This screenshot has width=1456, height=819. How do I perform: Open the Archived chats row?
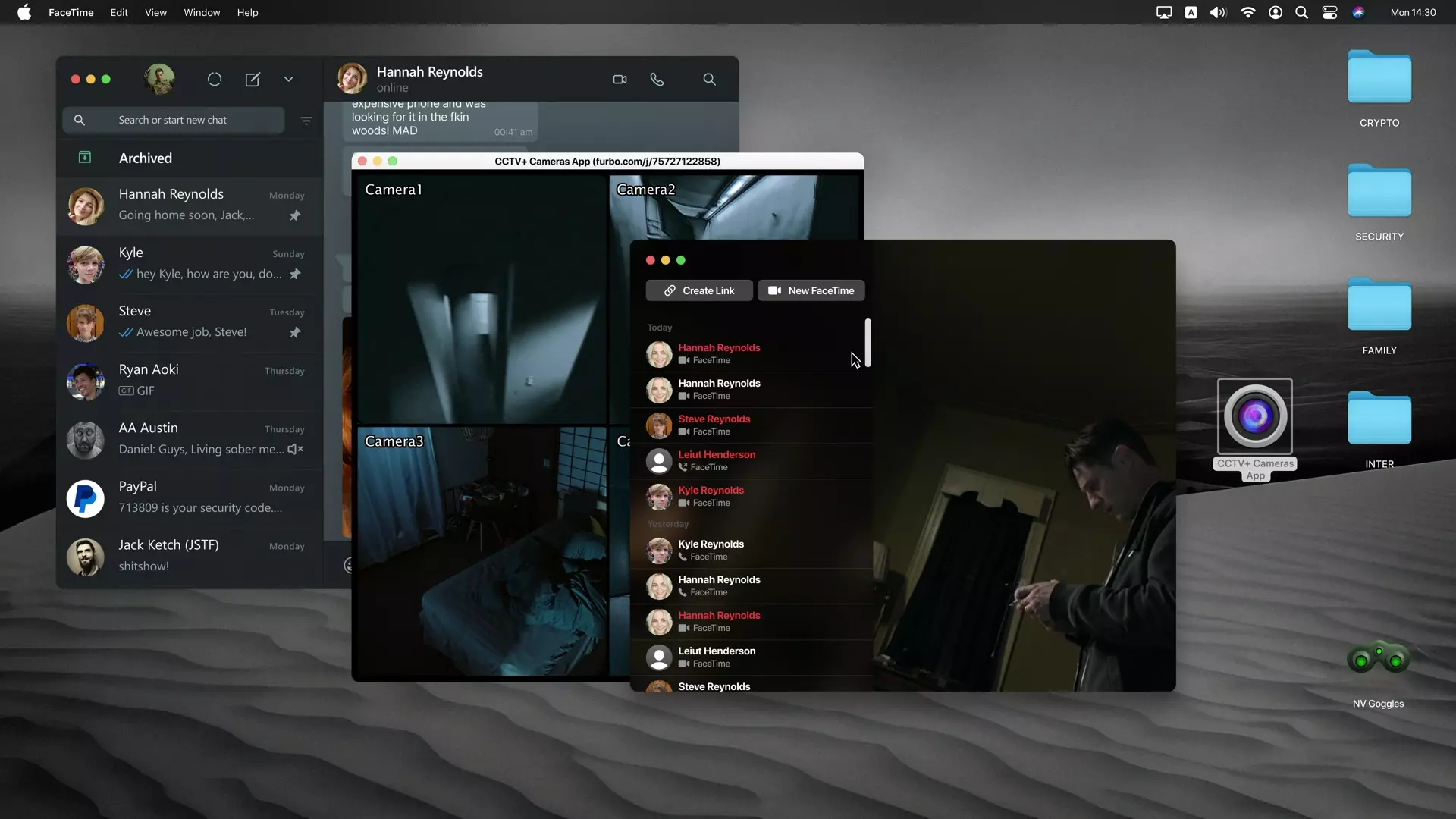point(190,158)
